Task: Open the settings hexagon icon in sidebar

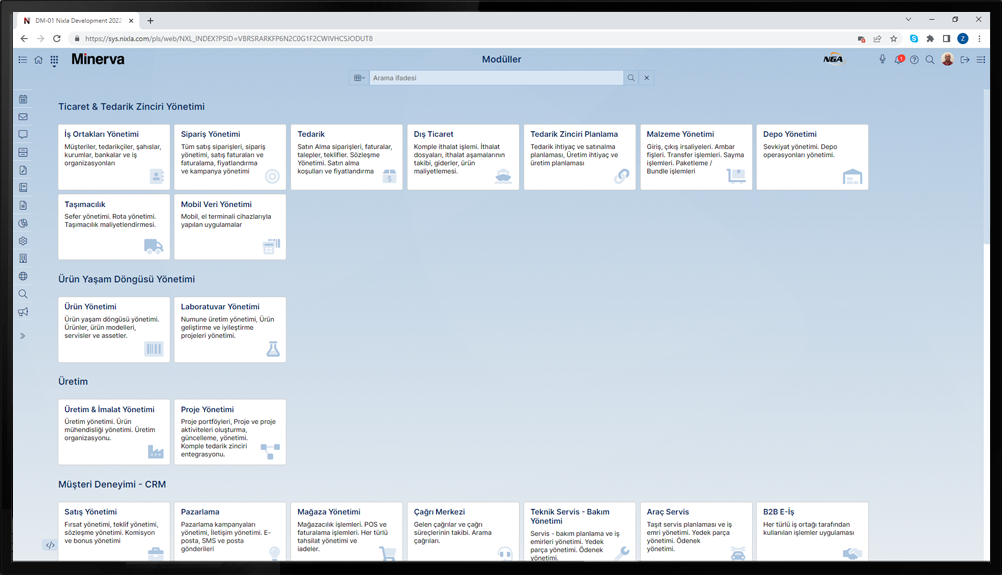Action: click(23, 241)
